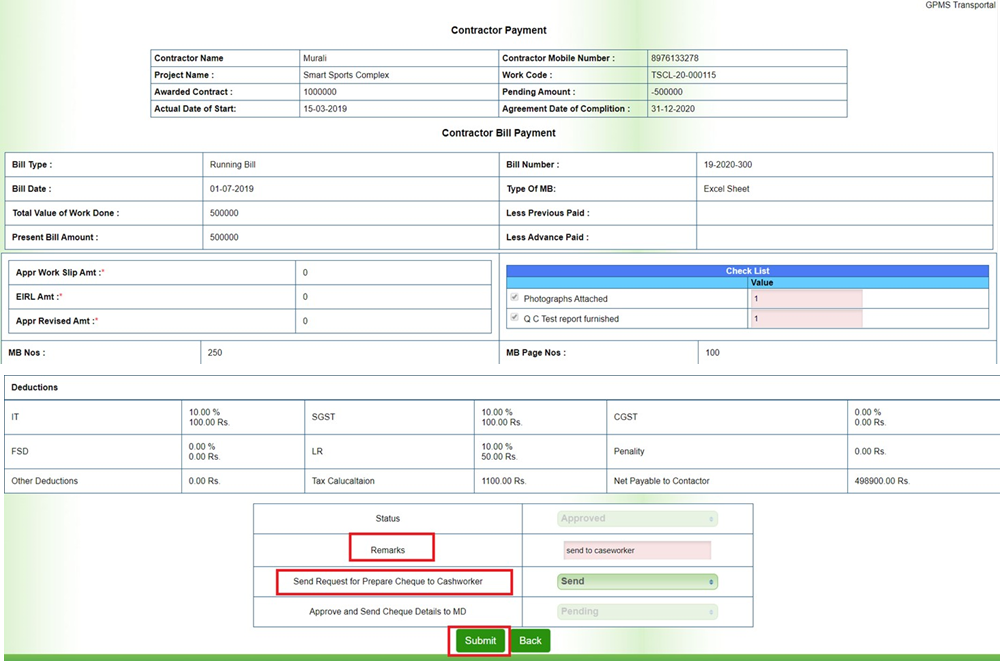
Task: Select the Work Code TSCL-20-000115
Action: [683, 75]
